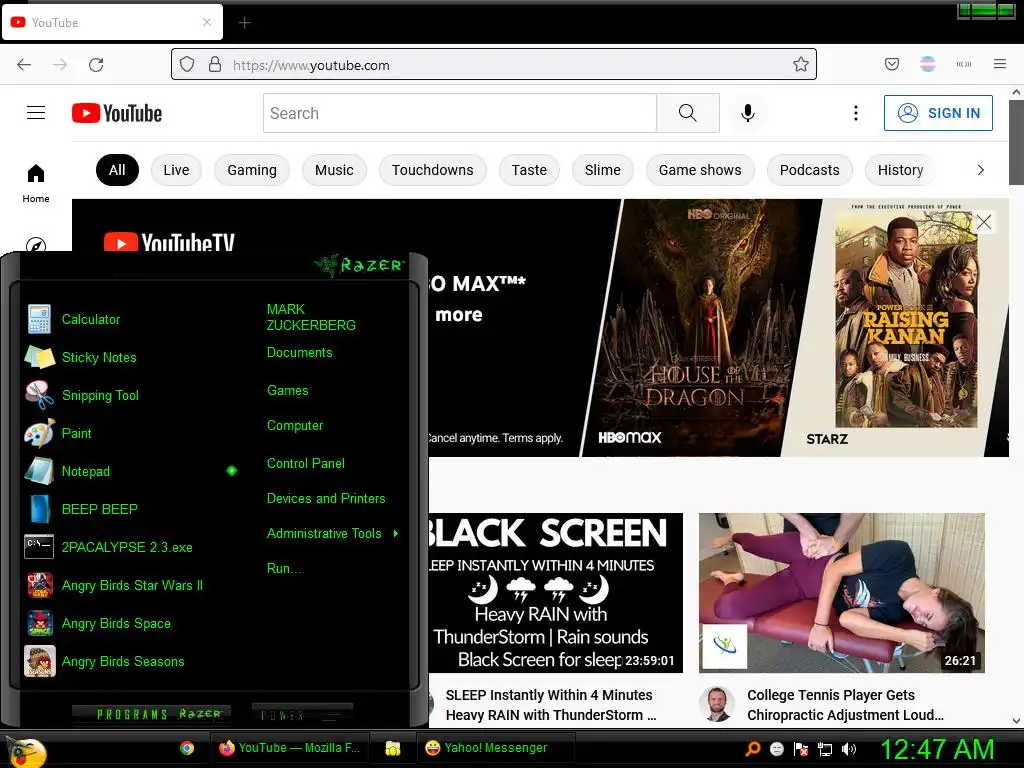
Task: Go to Home in YouTube sidebar
Action: [x=36, y=183]
